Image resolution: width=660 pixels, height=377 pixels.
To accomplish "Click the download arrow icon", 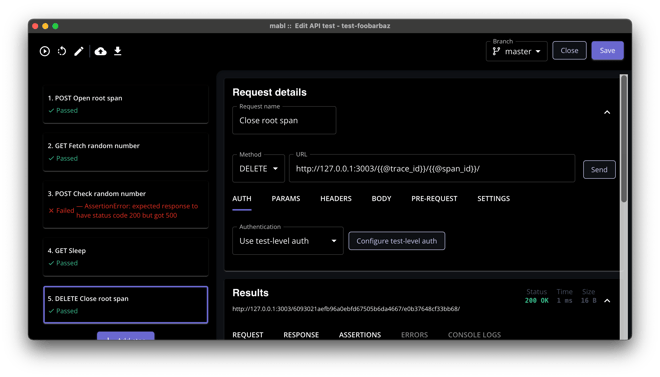I will click(118, 51).
